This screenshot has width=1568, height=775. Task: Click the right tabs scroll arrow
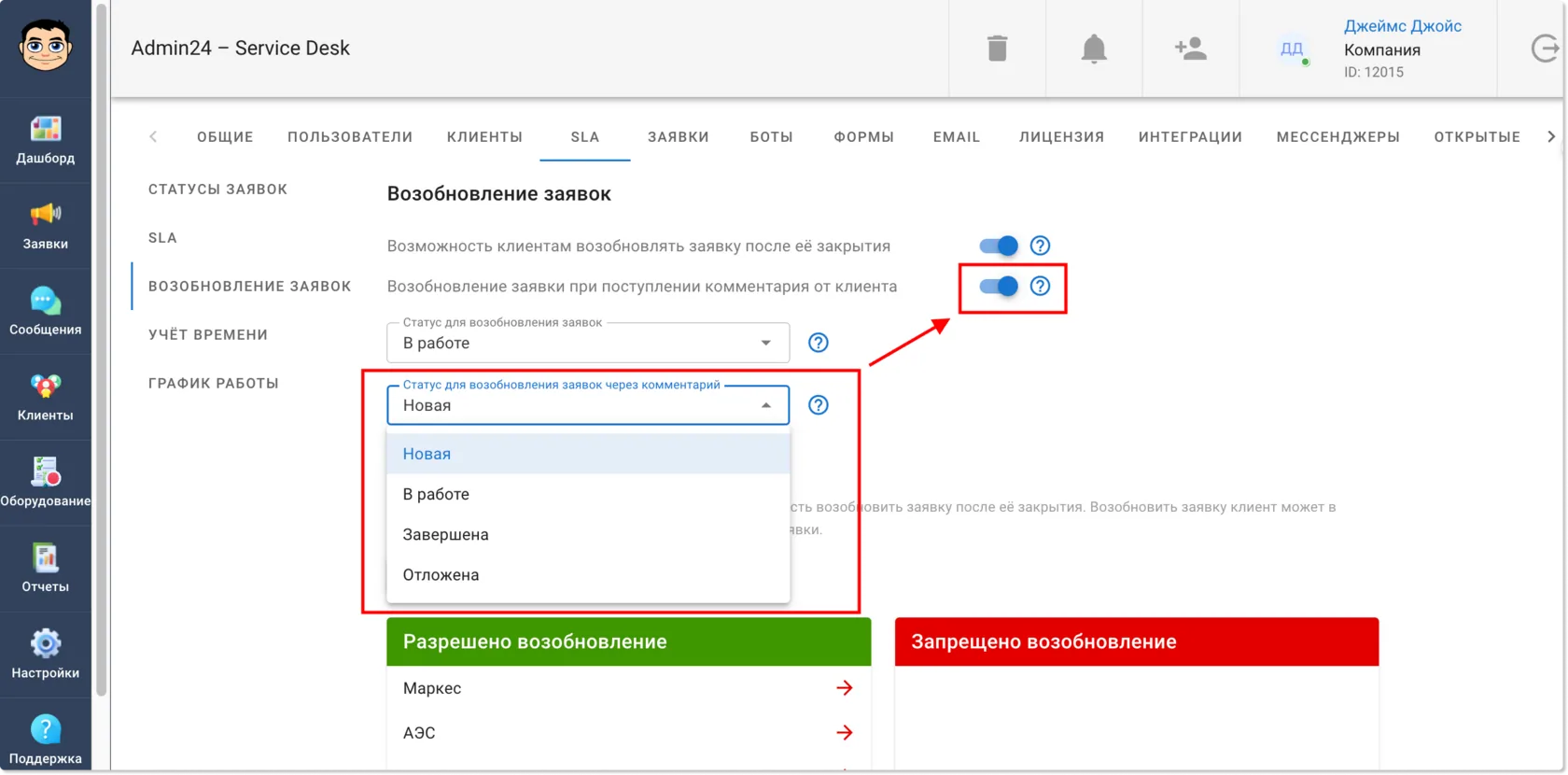(1551, 137)
